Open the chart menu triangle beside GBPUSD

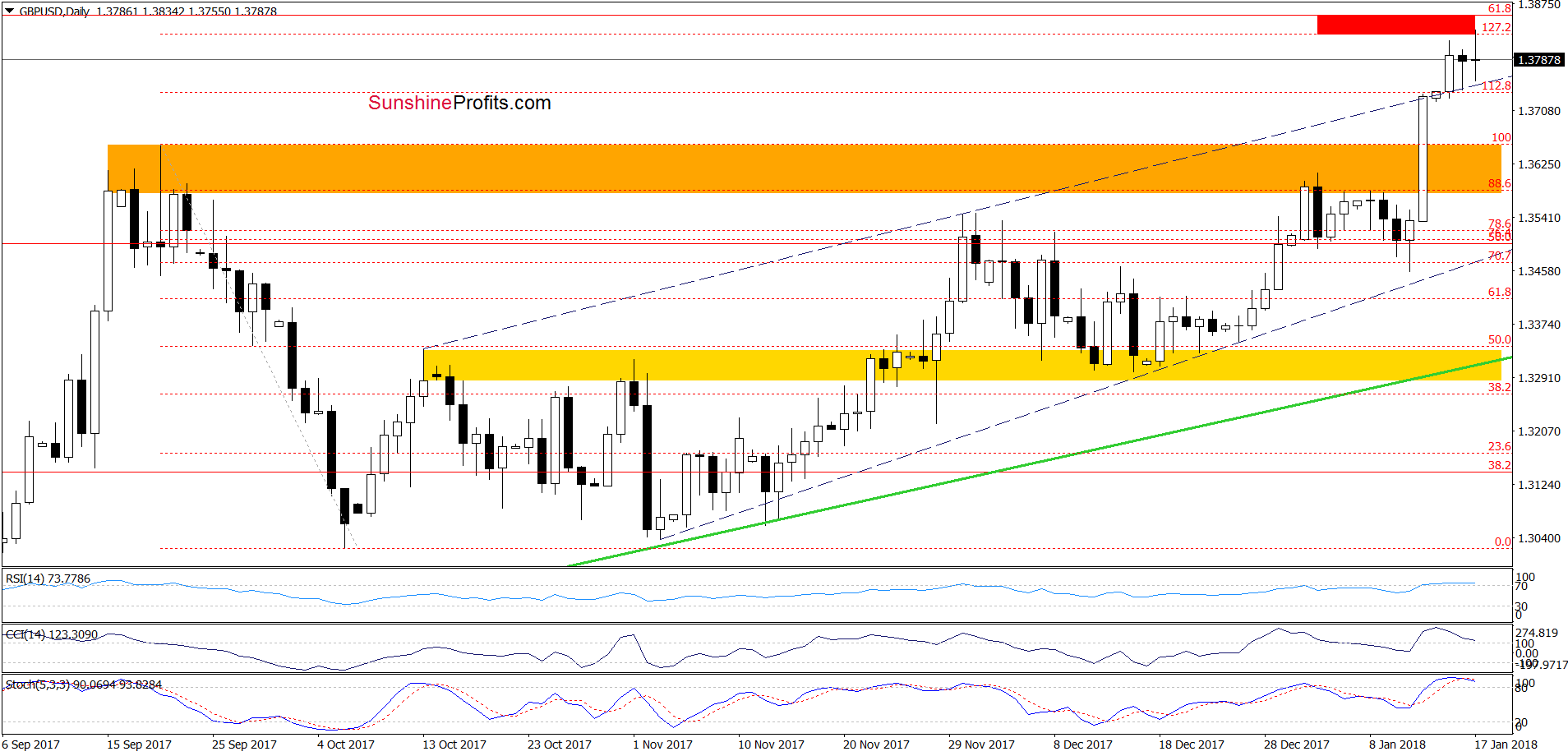[x=10, y=11]
